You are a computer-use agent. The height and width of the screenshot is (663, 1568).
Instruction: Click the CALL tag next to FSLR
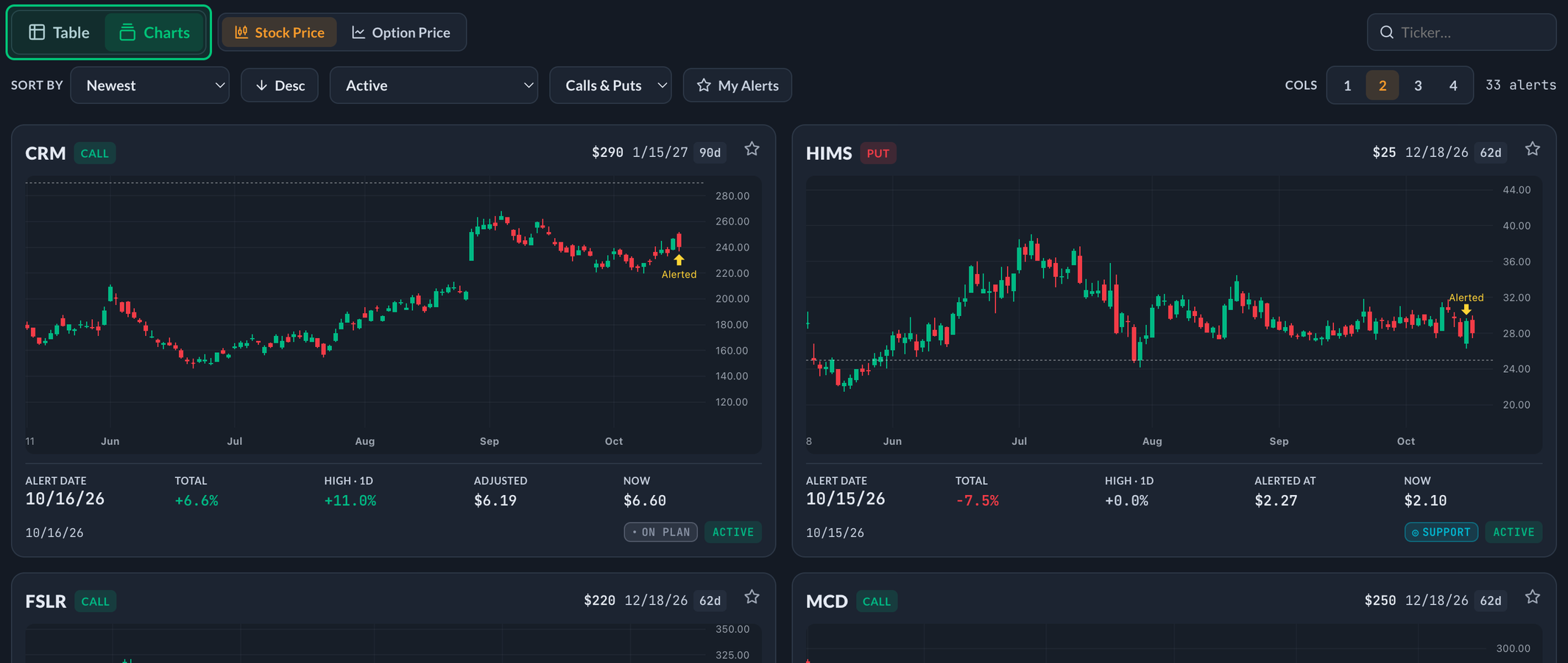95,601
